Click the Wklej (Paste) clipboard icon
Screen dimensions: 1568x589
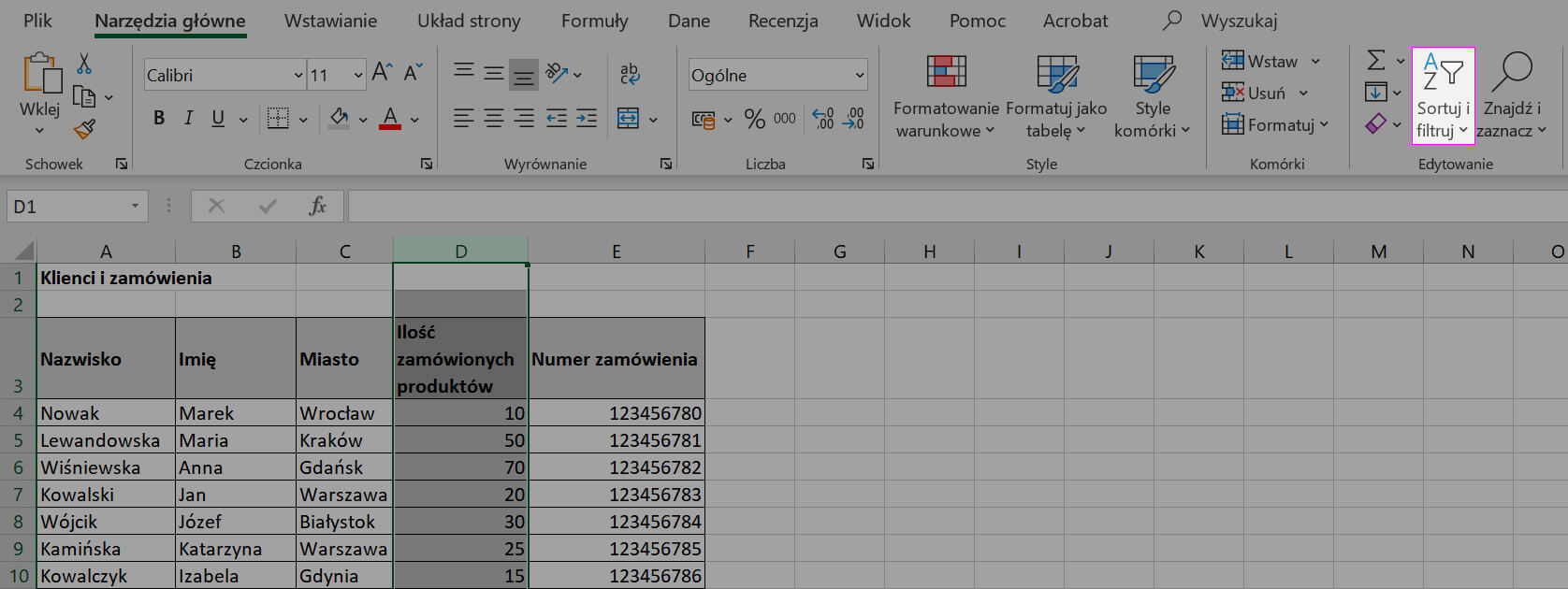pos(41,74)
